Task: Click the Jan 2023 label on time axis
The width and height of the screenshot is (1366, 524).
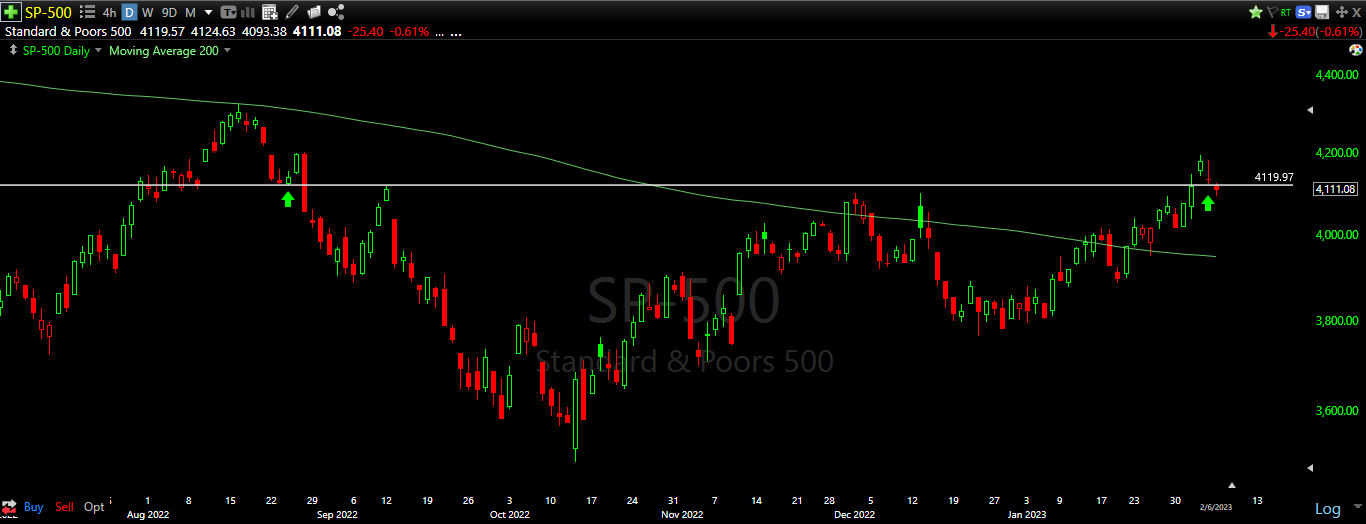Action: (x=1026, y=514)
